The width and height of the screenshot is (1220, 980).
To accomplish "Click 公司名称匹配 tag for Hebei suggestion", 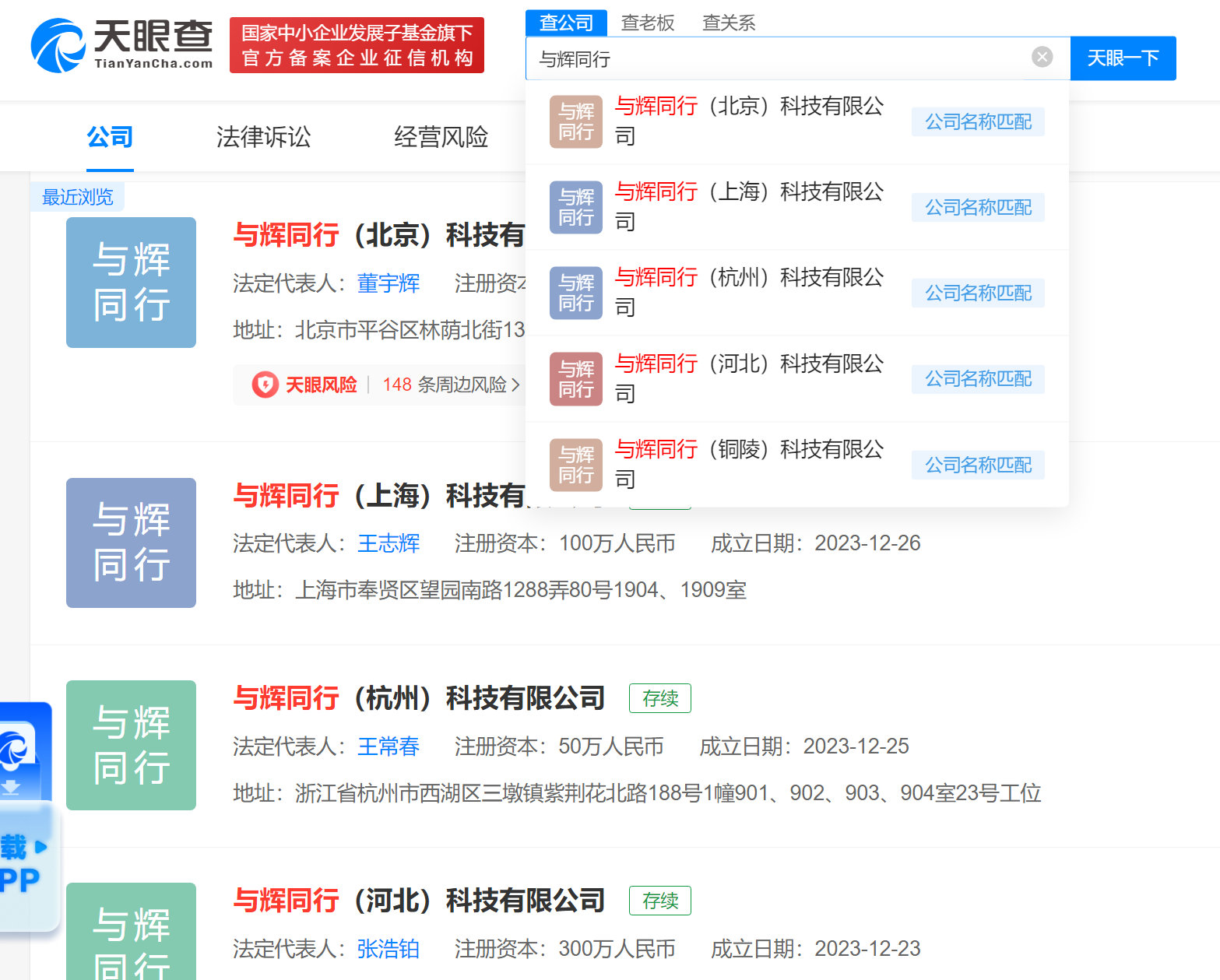I will tap(978, 378).
